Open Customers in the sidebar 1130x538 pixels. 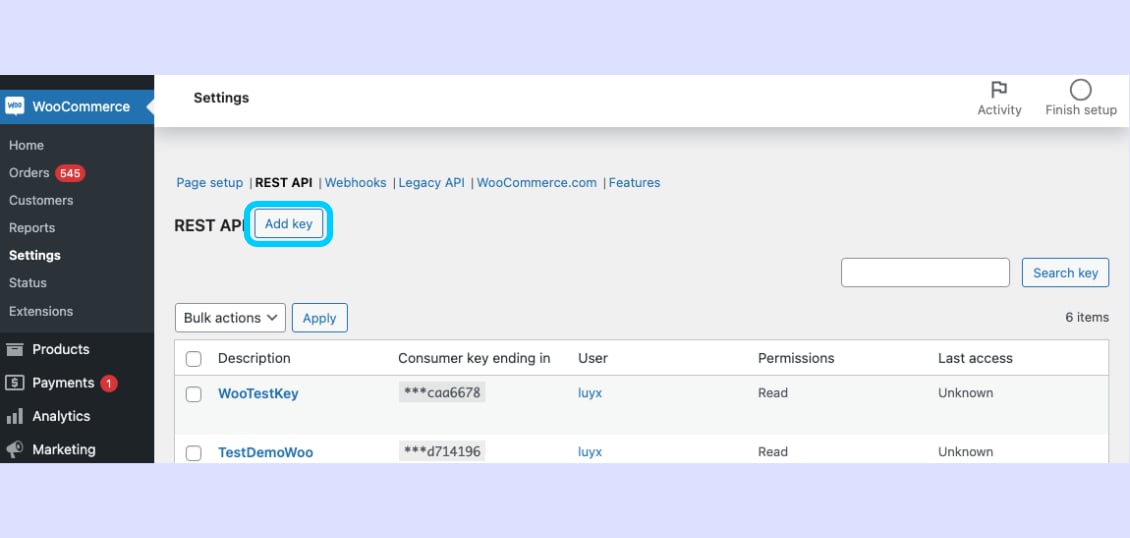coord(41,200)
